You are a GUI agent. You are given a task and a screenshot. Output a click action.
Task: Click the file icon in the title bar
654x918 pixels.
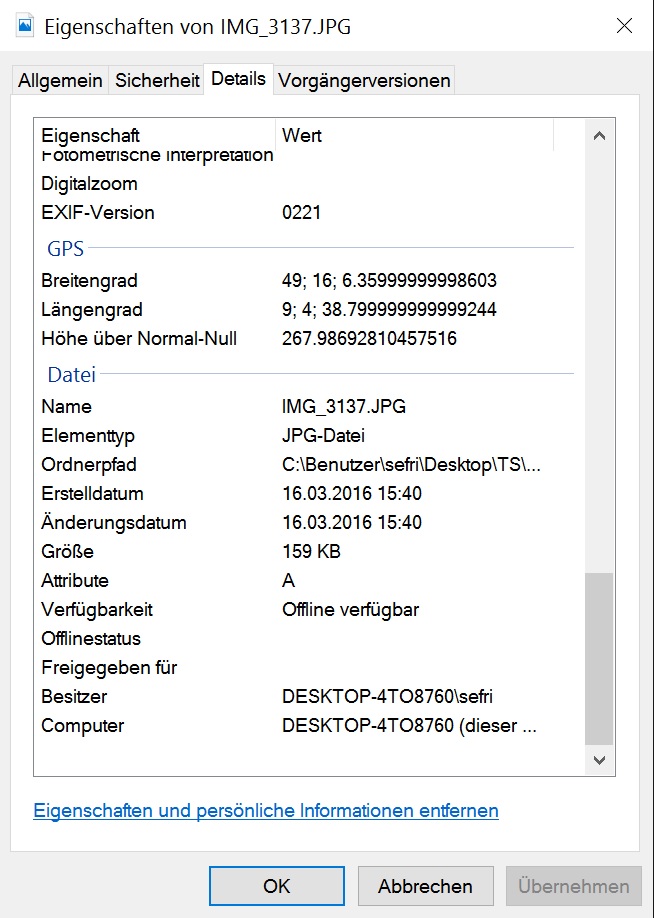25,27
